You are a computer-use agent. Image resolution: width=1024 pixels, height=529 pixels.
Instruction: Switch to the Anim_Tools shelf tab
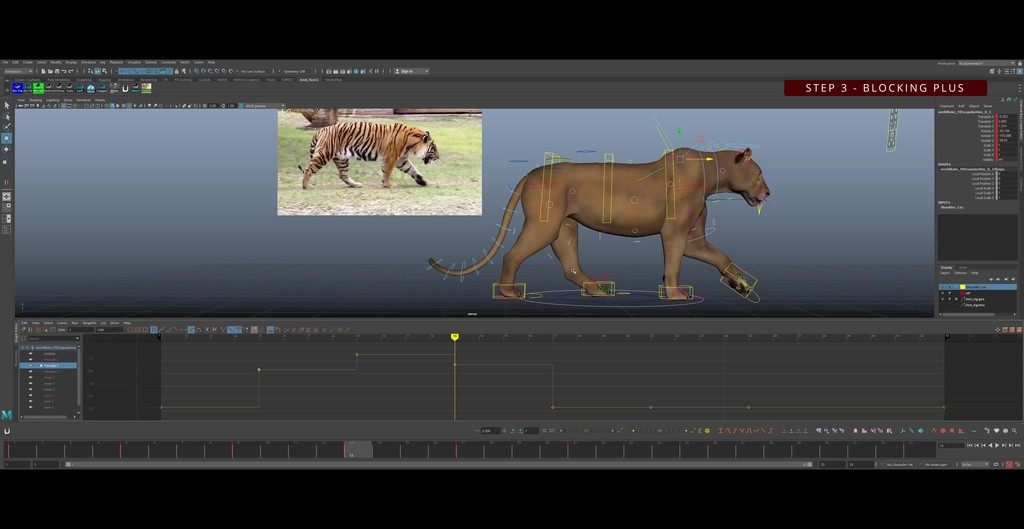pos(310,80)
